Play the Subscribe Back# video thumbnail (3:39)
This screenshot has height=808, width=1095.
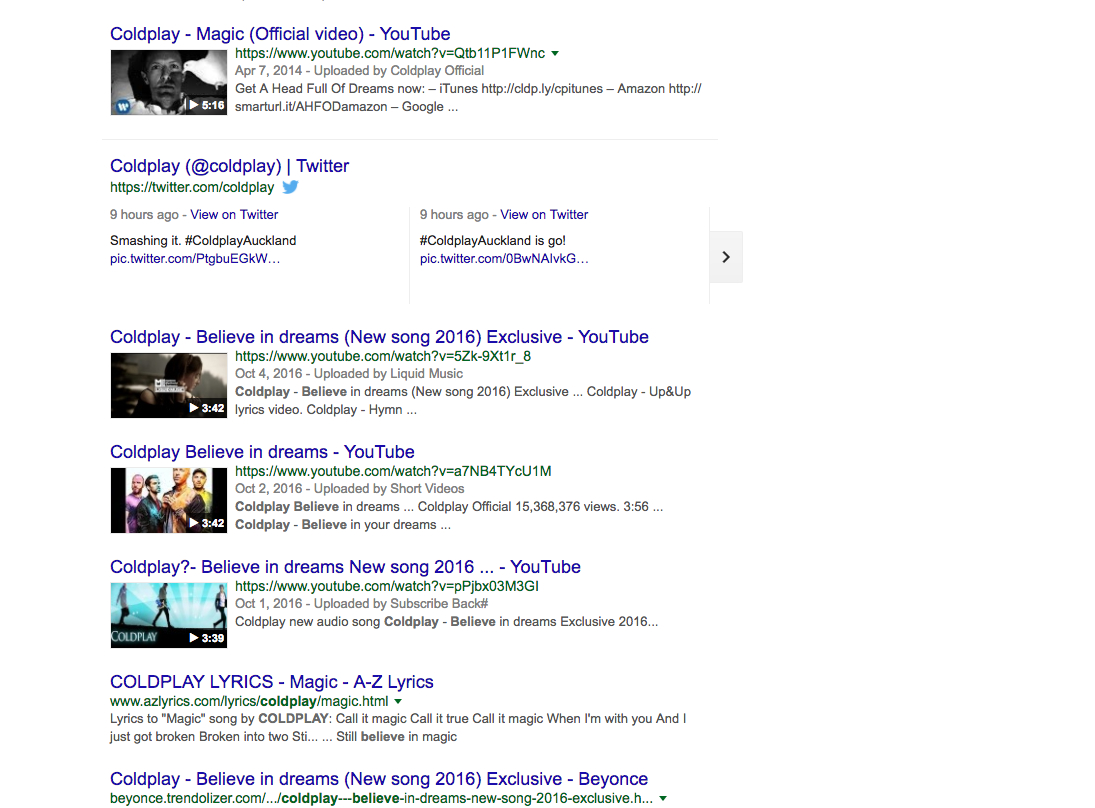[x=168, y=615]
